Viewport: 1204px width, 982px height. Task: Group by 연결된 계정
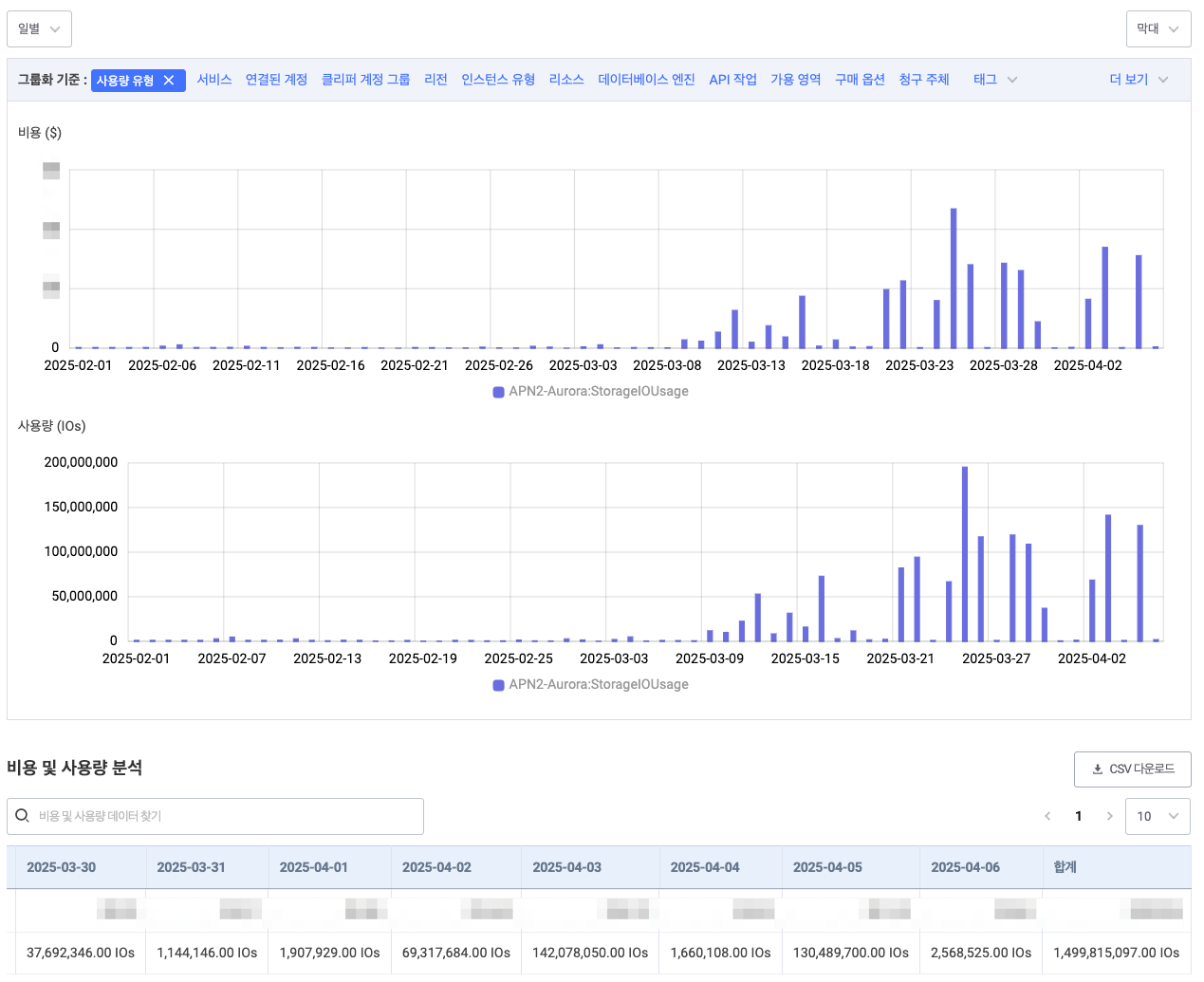click(276, 80)
